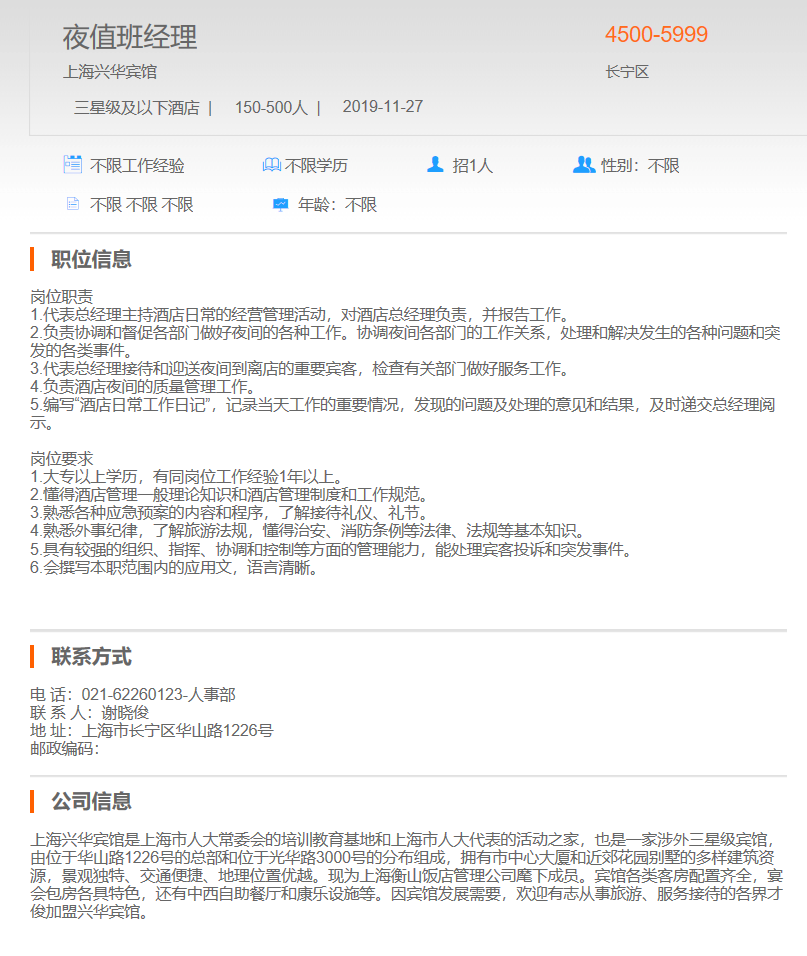Click the job title 夜值班经理
Image resolution: width=807 pixels, height=956 pixels.
130,37
